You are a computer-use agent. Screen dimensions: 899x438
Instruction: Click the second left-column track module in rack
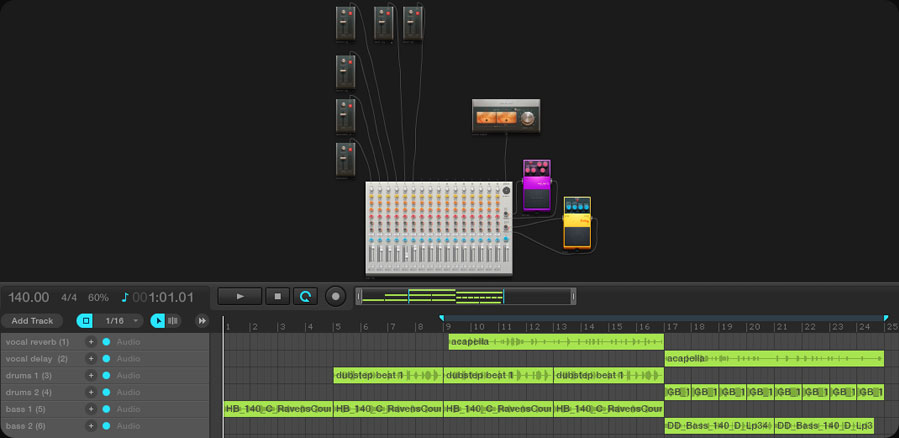[346, 72]
